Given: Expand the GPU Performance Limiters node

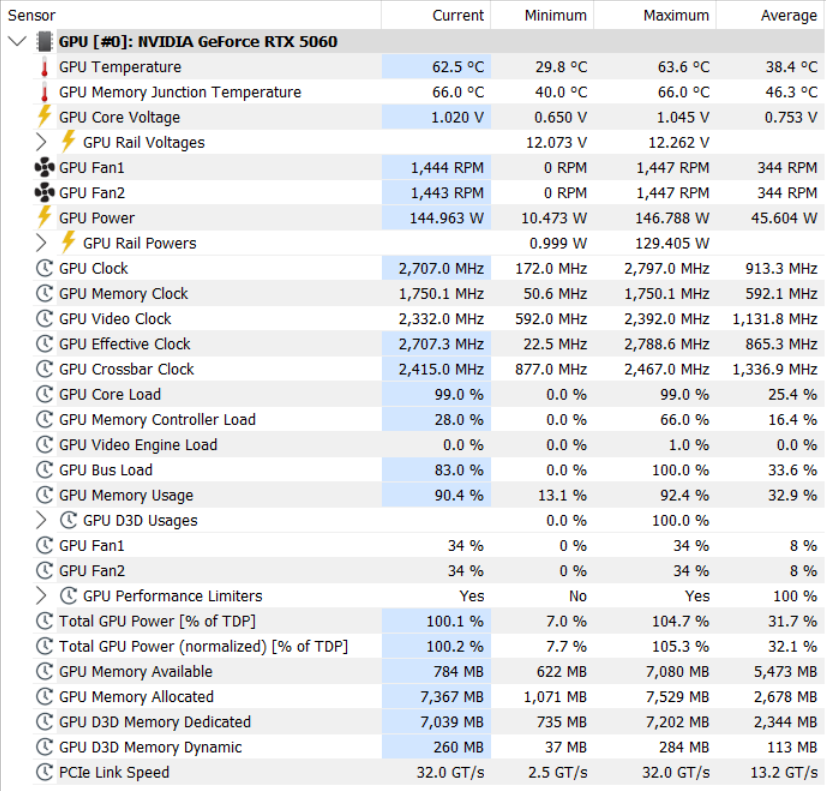Looking at the screenshot, I should pyautogui.click(x=41, y=596).
